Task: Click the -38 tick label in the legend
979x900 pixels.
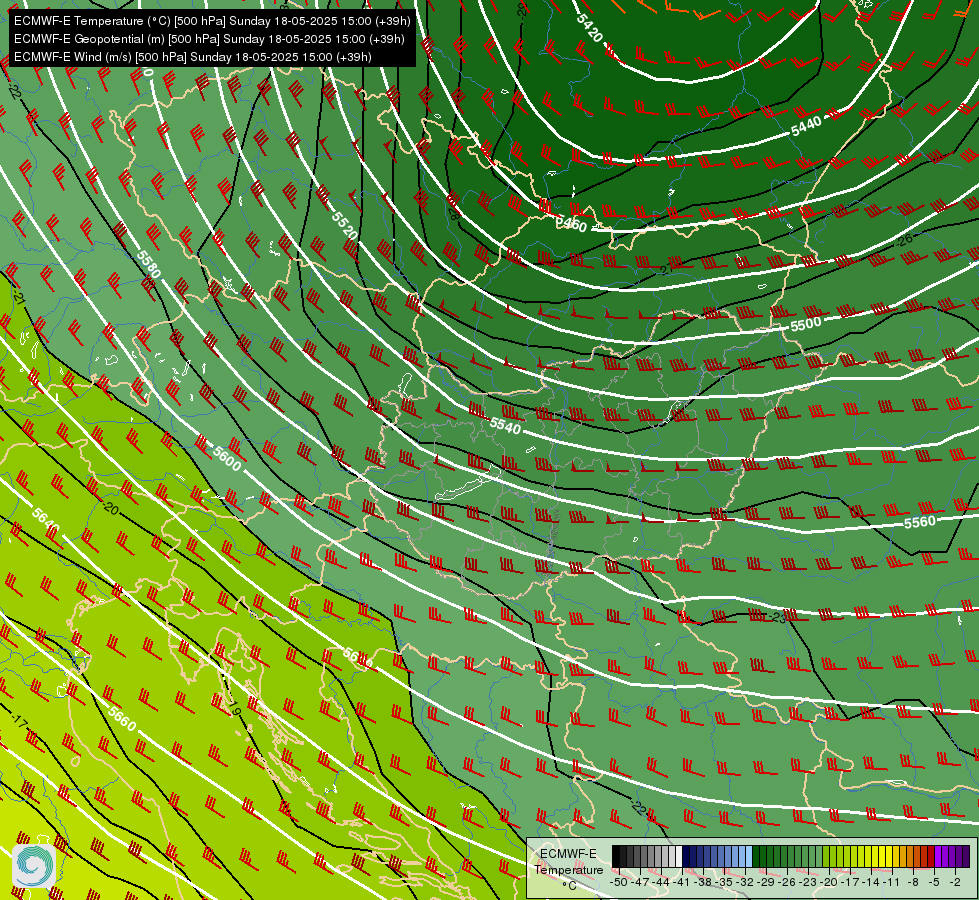Action: tap(703, 883)
